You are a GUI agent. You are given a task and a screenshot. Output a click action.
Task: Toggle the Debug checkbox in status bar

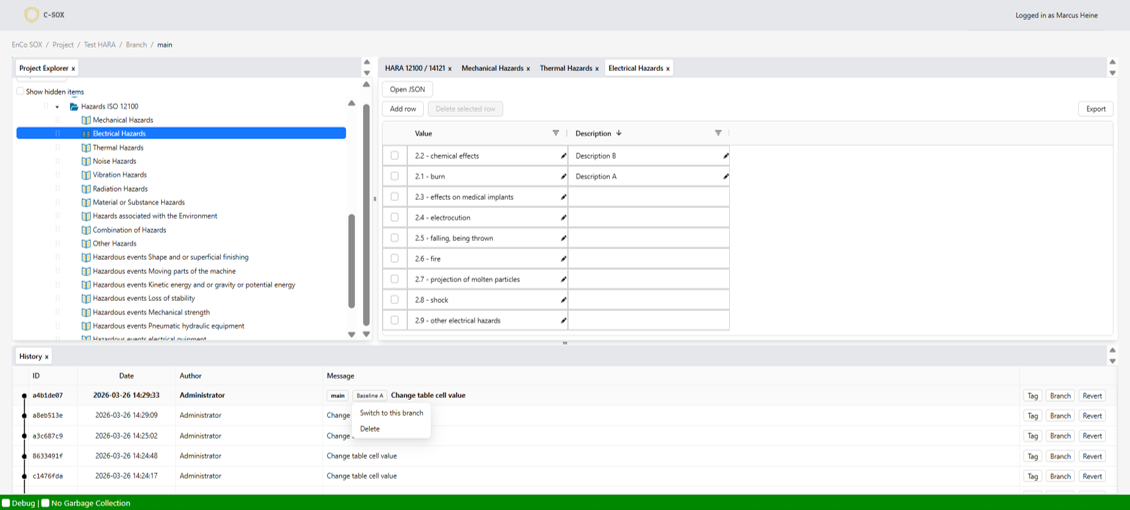click(x=6, y=503)
